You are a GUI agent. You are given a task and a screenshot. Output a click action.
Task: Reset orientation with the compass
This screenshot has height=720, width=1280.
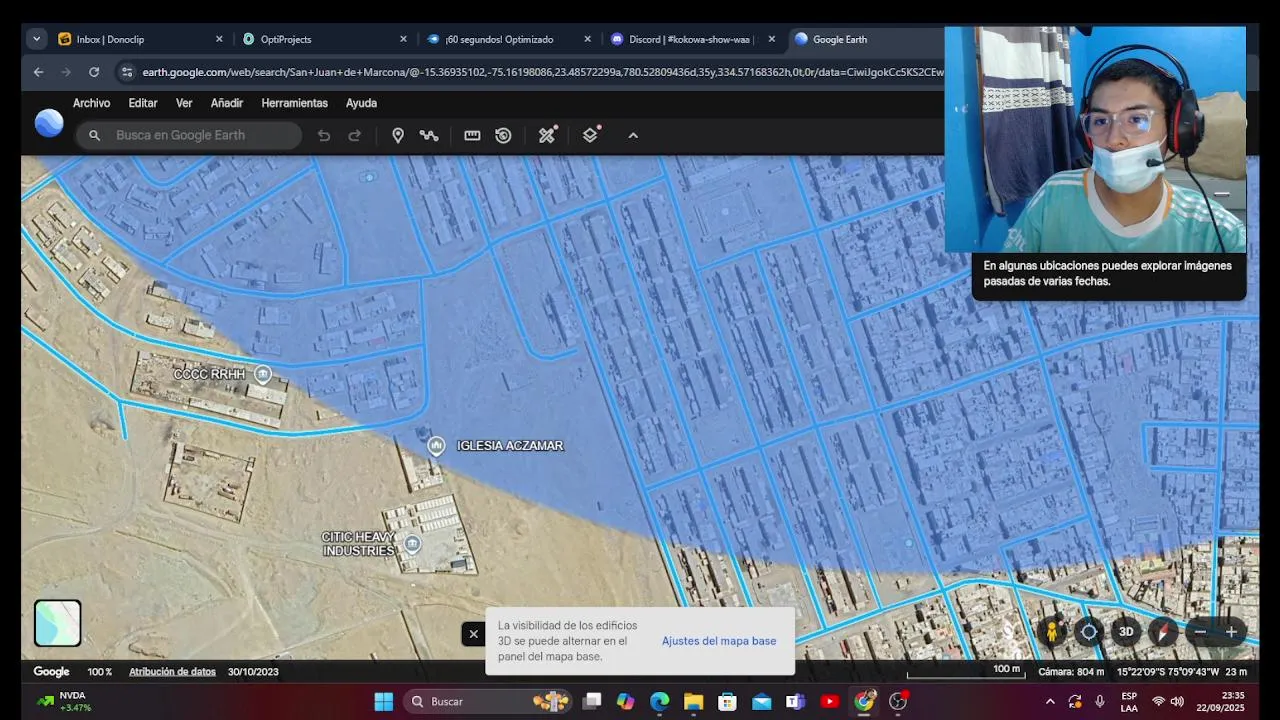coord(1162,632)
